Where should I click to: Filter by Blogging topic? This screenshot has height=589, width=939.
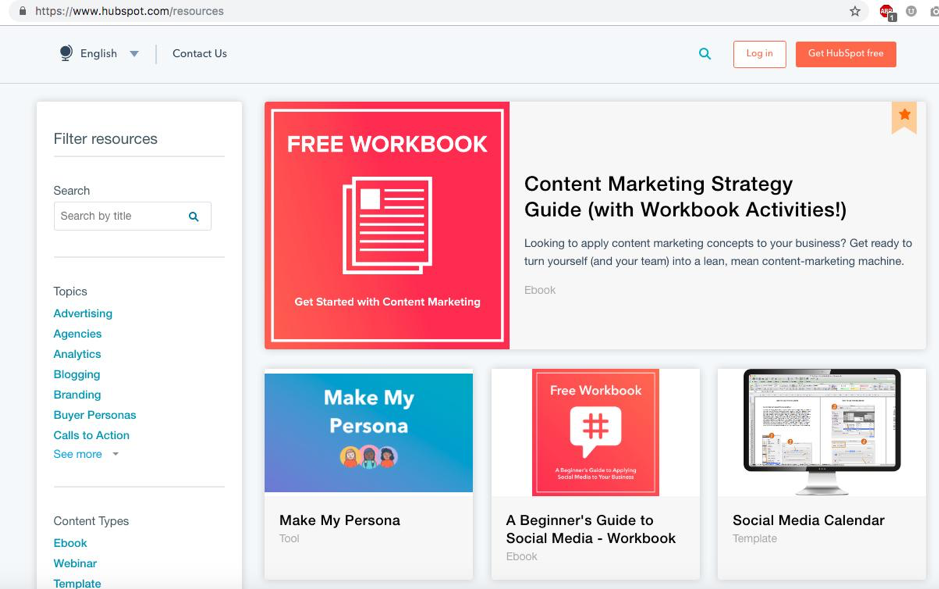pyautogui.click(x=77, y=374)
